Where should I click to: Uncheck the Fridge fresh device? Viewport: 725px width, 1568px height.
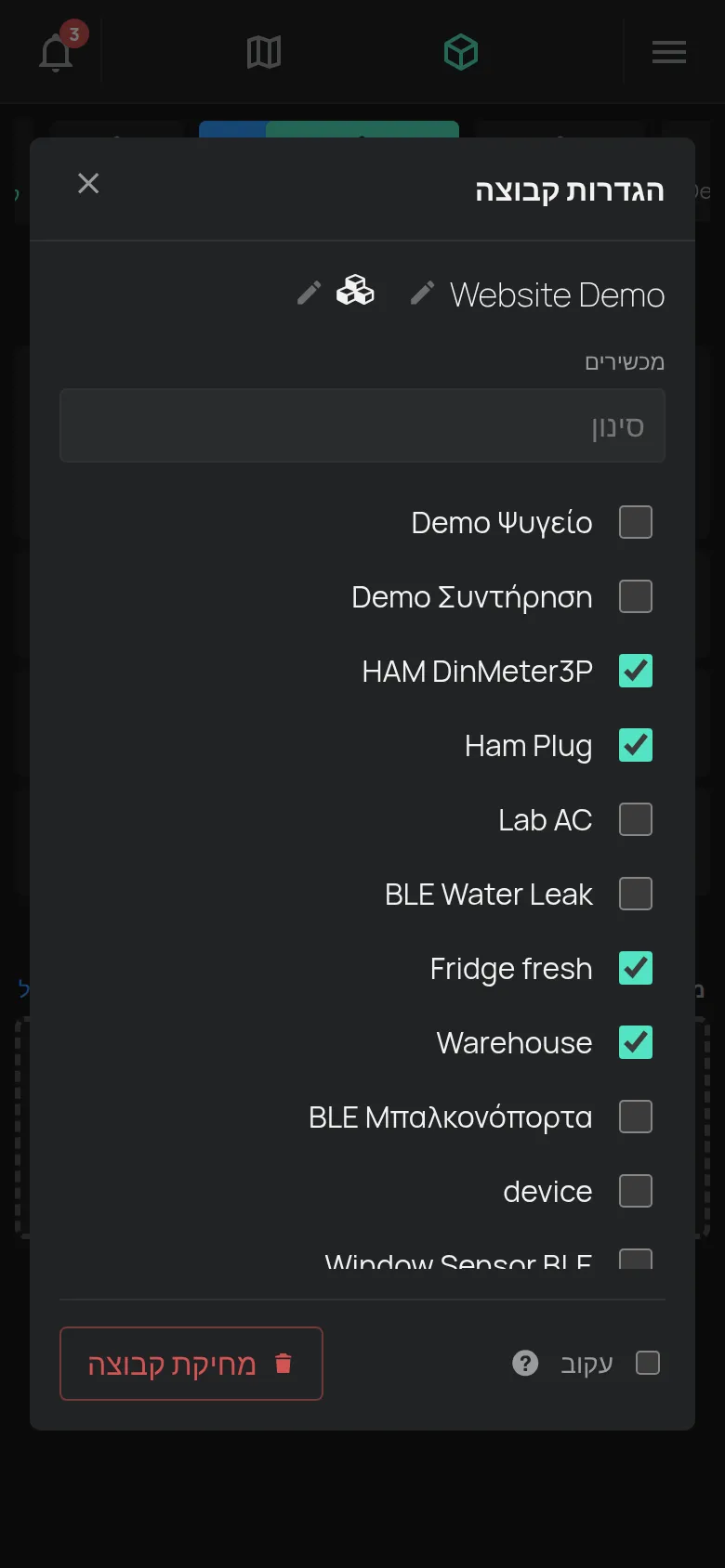(636, 968)
